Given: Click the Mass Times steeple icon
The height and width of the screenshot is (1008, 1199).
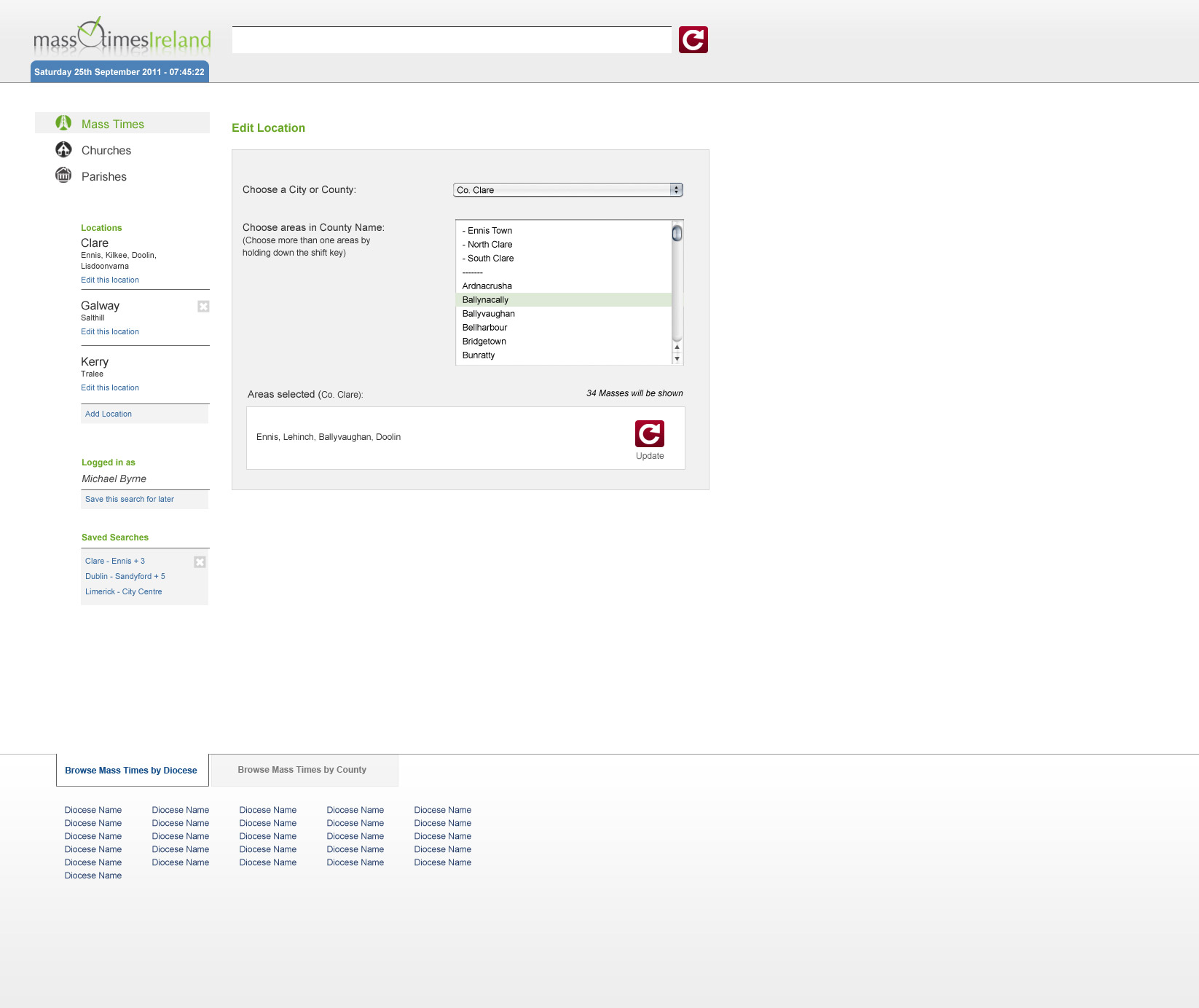Looking at the screenshot, I should pos(63,123).
